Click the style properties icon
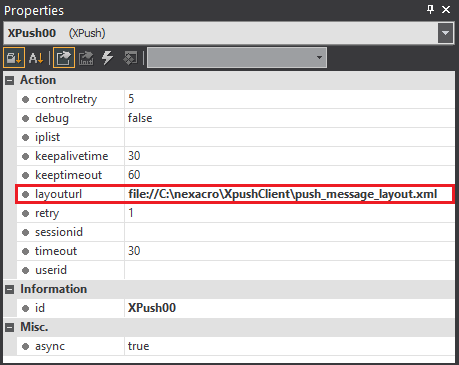Screen dimensions: 459x365 point(130,58)
